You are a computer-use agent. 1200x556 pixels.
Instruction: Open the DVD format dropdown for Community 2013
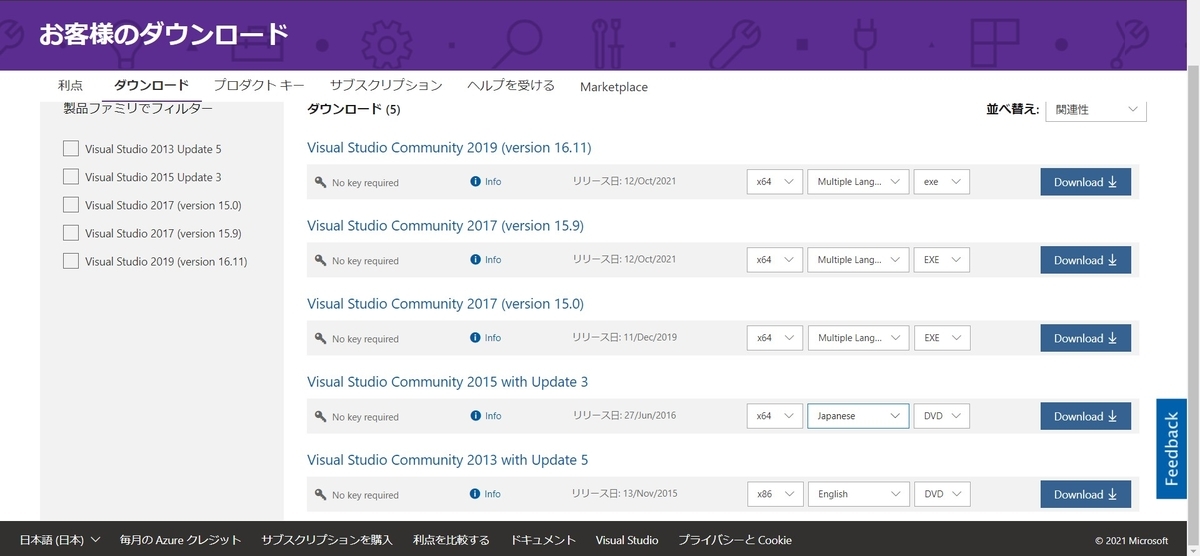point(942,494)
